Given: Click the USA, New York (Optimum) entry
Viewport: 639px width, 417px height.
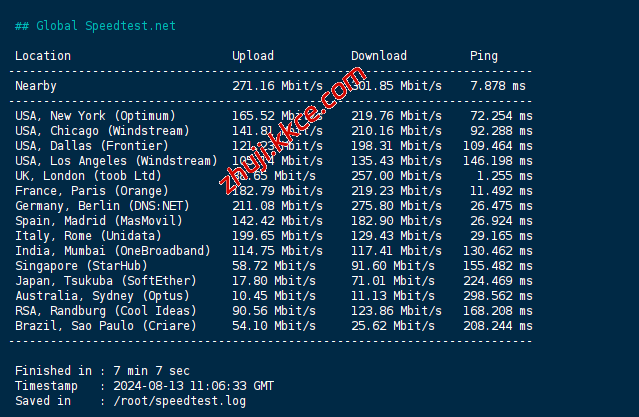Looking at the screenshot, I should [x=95, y=116].
